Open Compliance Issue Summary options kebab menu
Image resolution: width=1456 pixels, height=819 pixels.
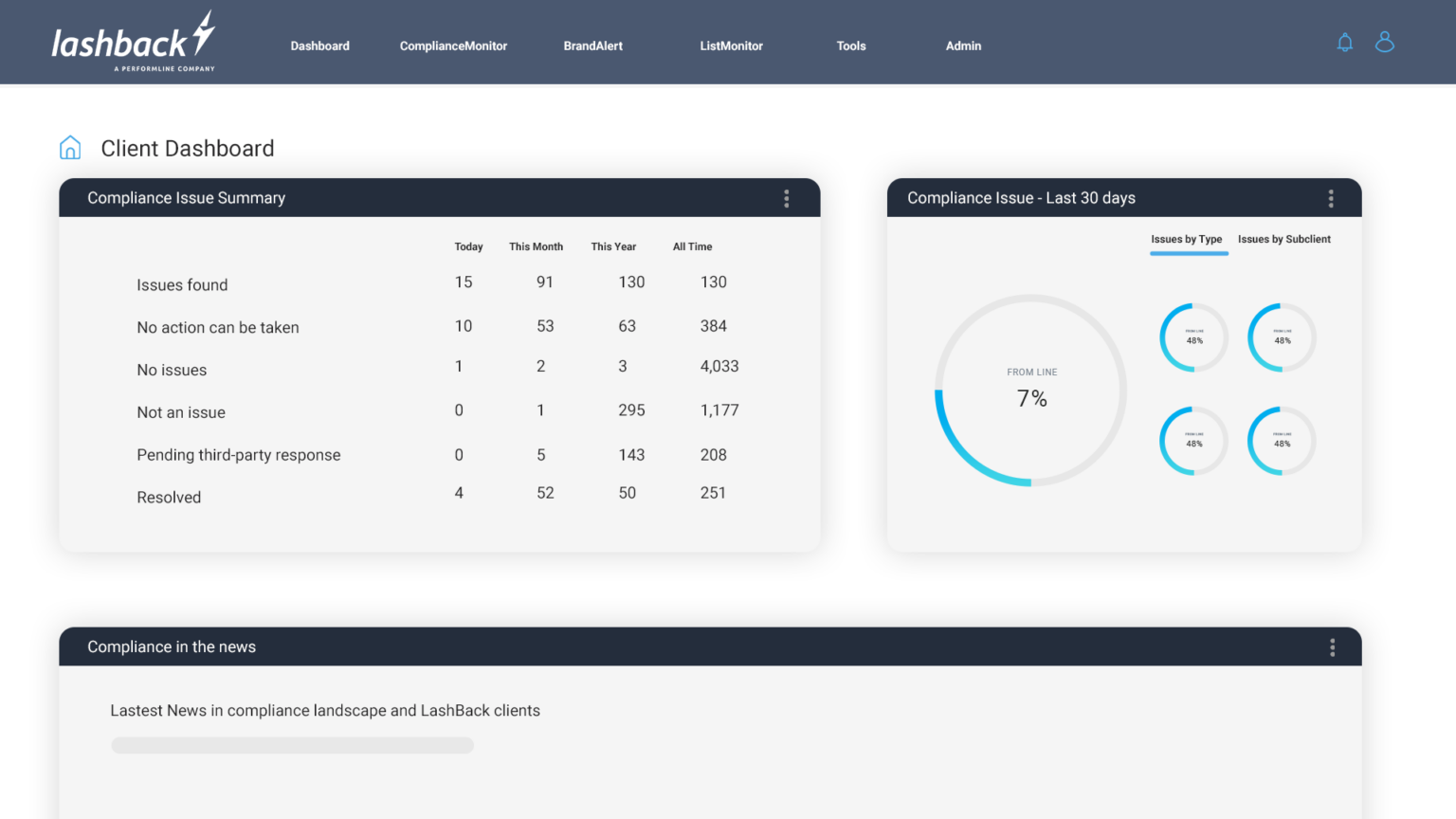pos(787,198)
